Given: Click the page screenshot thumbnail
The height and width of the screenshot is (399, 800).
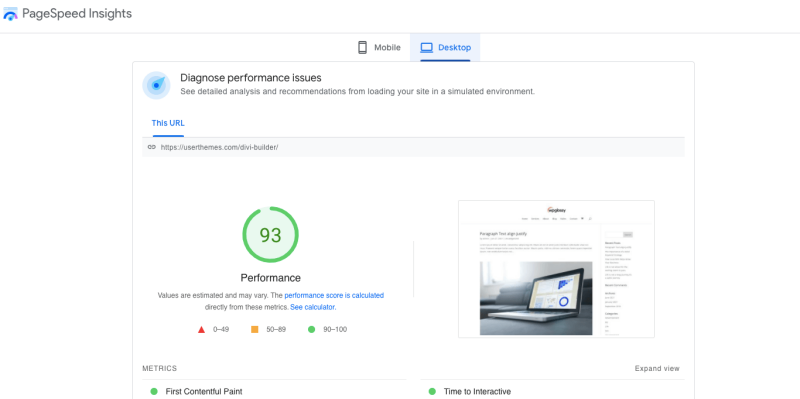Looking at the screenshot, I should [556, 269].
